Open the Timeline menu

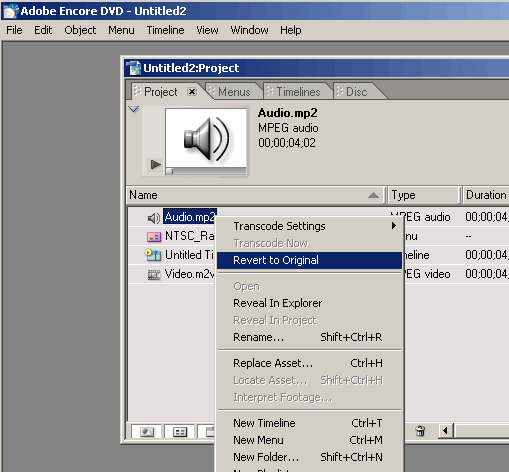pyautogui.click(x=165, y=30)
